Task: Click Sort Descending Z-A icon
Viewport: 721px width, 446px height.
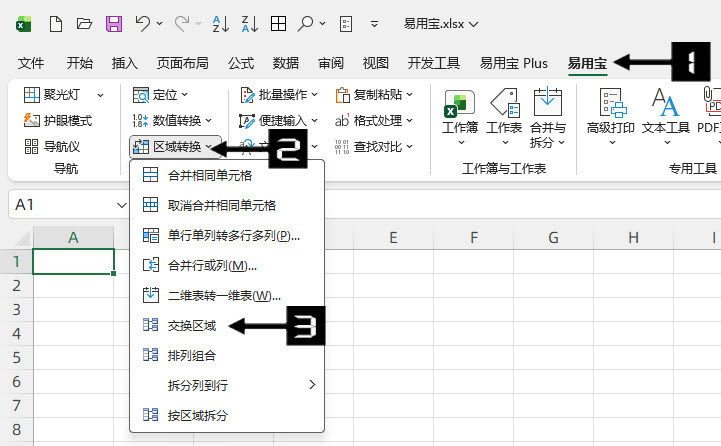Action: 249,23
